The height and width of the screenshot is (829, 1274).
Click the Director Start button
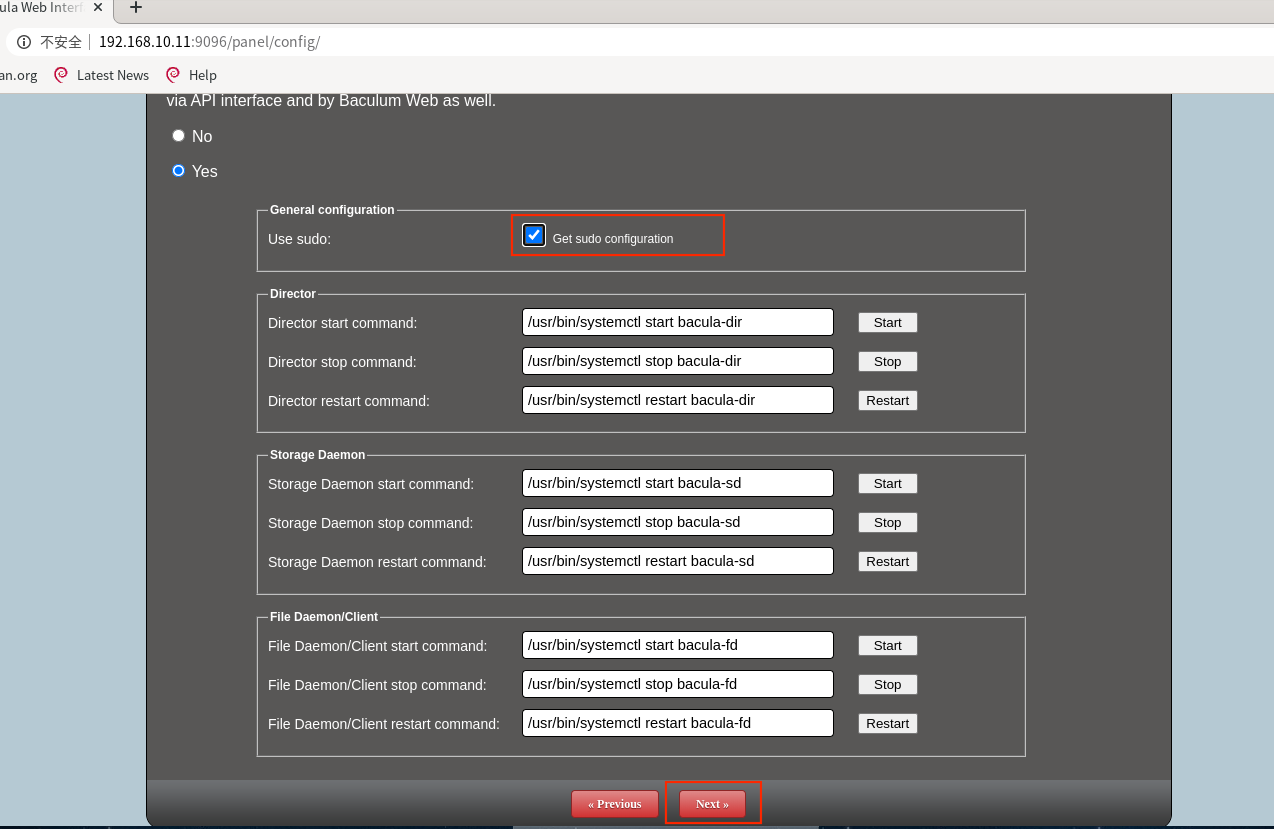pyautogui.click(x=887, y=323)
